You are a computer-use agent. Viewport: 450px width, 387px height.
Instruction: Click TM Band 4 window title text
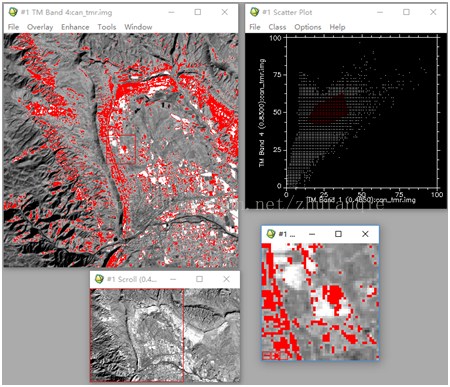(67, 12)
